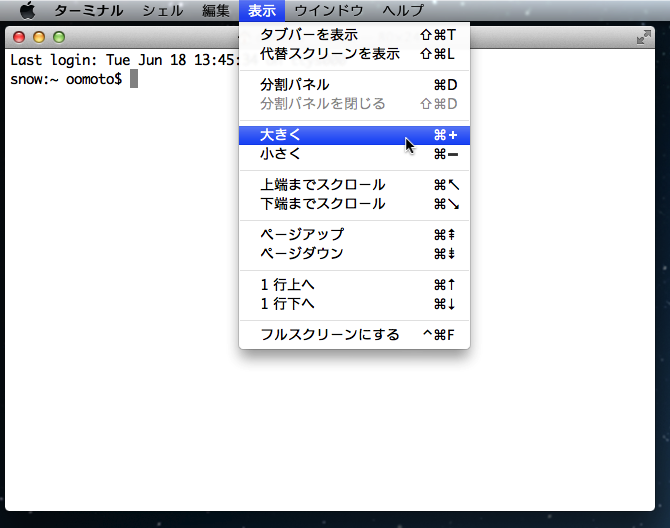This screenshot has height=528, width=670.
Task: Choose 1 行上へ menu item
Action: (354, 285)
